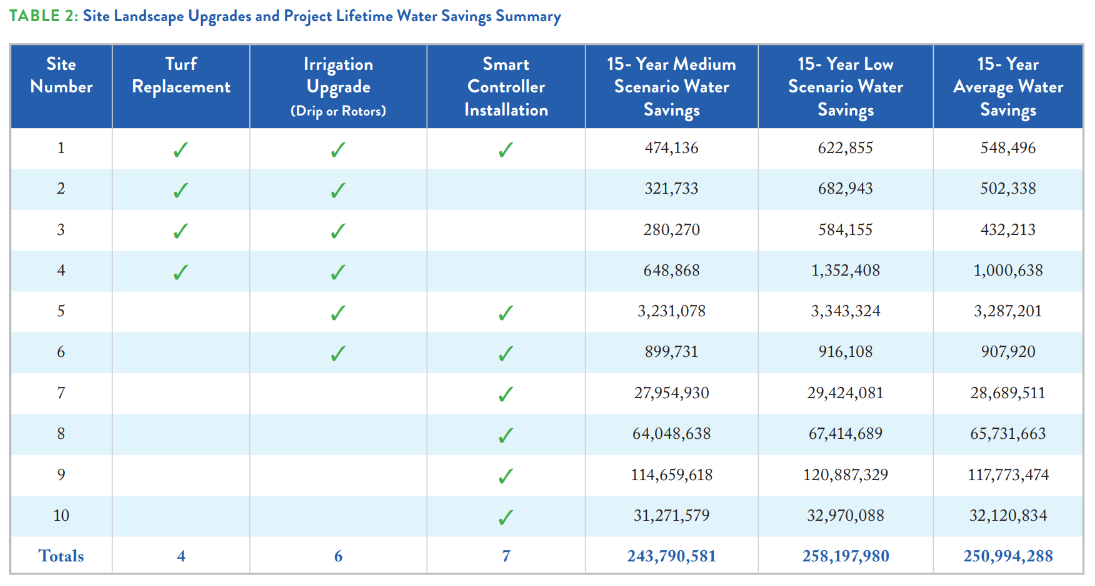This screenshot has width=1095, height=586.
Task: Click the Turf Replacement checkmark for Site 1
Action: click(180, 150)
